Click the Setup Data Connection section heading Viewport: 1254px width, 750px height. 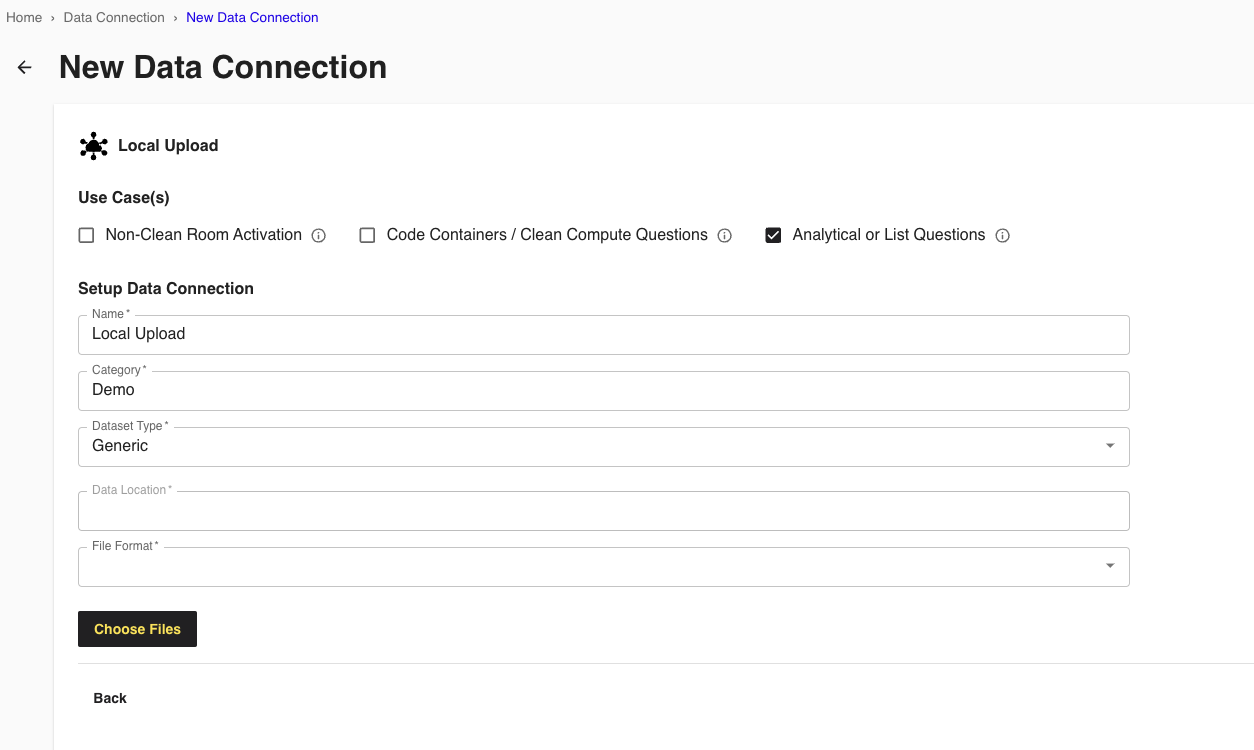click(166, 289)
